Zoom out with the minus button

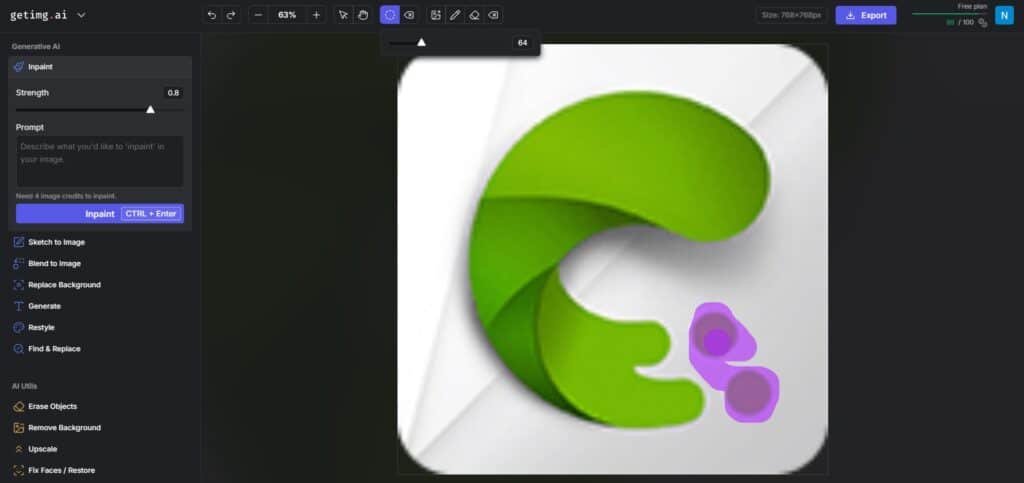coord(258,15)
